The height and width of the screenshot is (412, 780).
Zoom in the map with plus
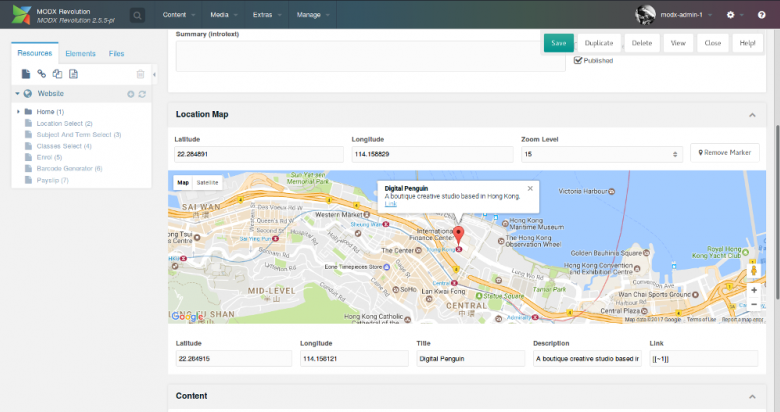pyautogui.click(x=754, y=290)
